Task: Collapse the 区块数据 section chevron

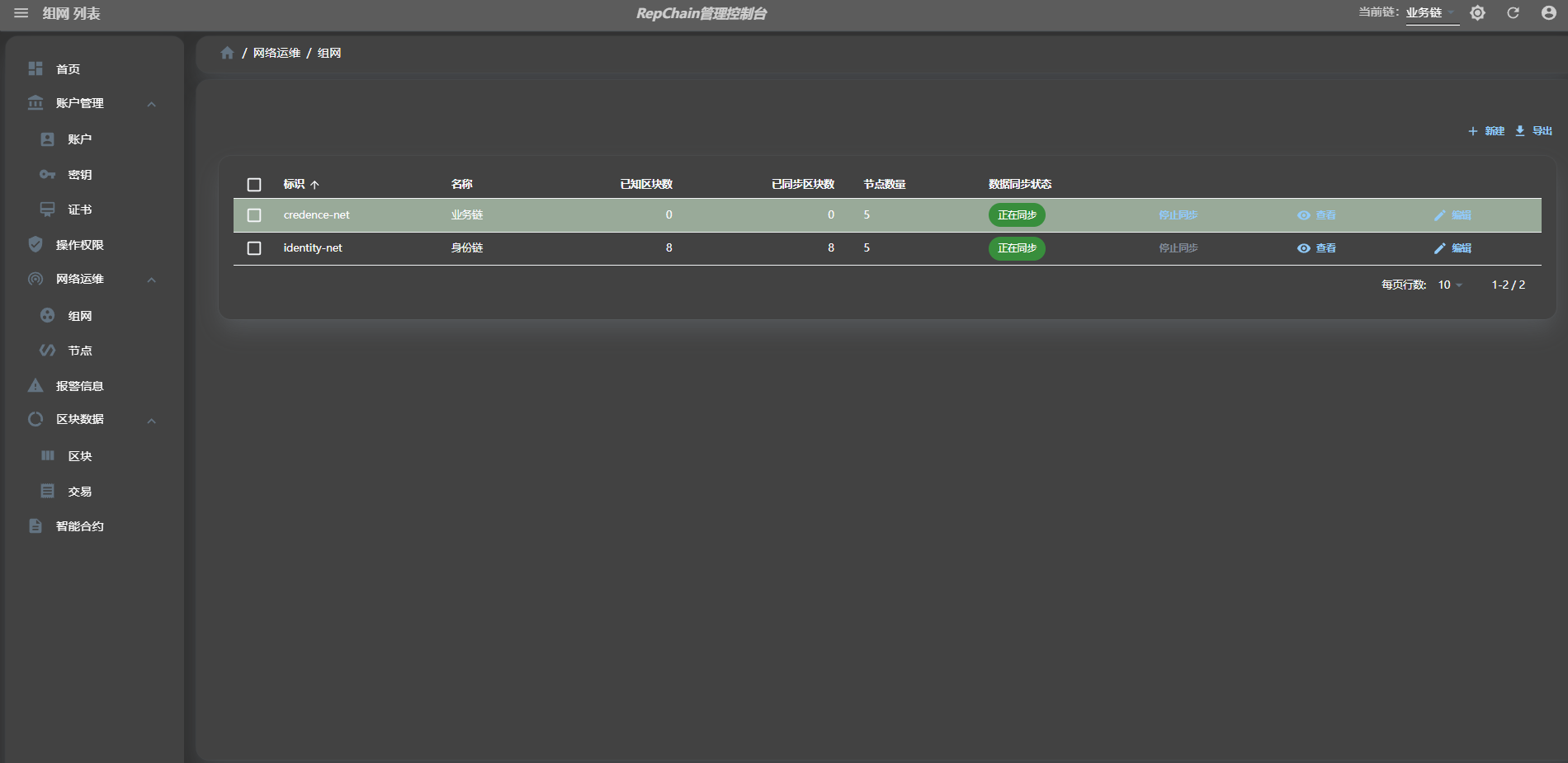Action: [x=152, y=421]
